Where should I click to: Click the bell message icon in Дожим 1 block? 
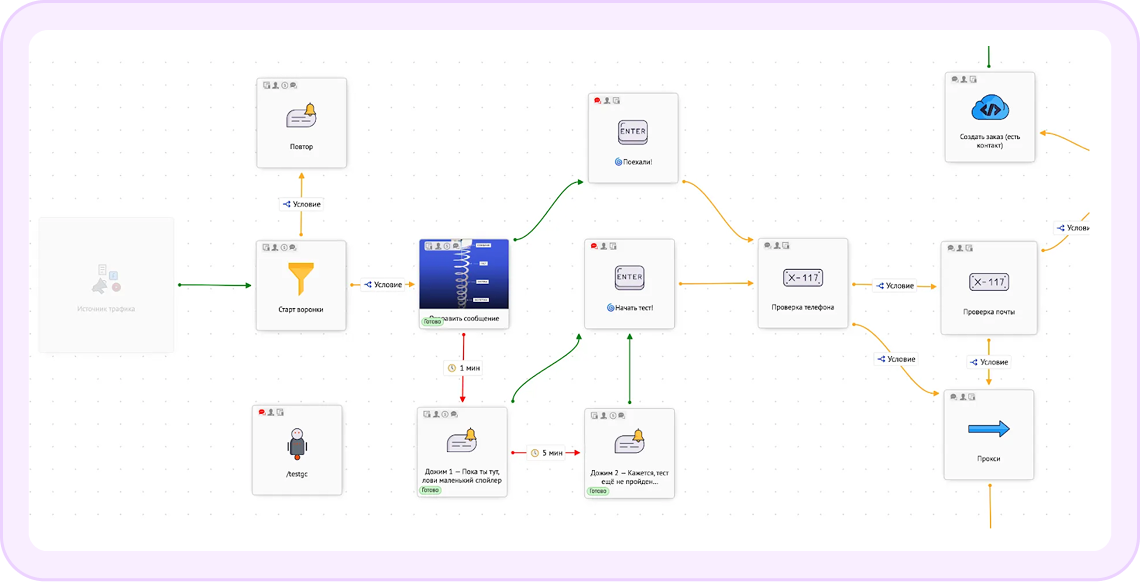pos(462,440)
